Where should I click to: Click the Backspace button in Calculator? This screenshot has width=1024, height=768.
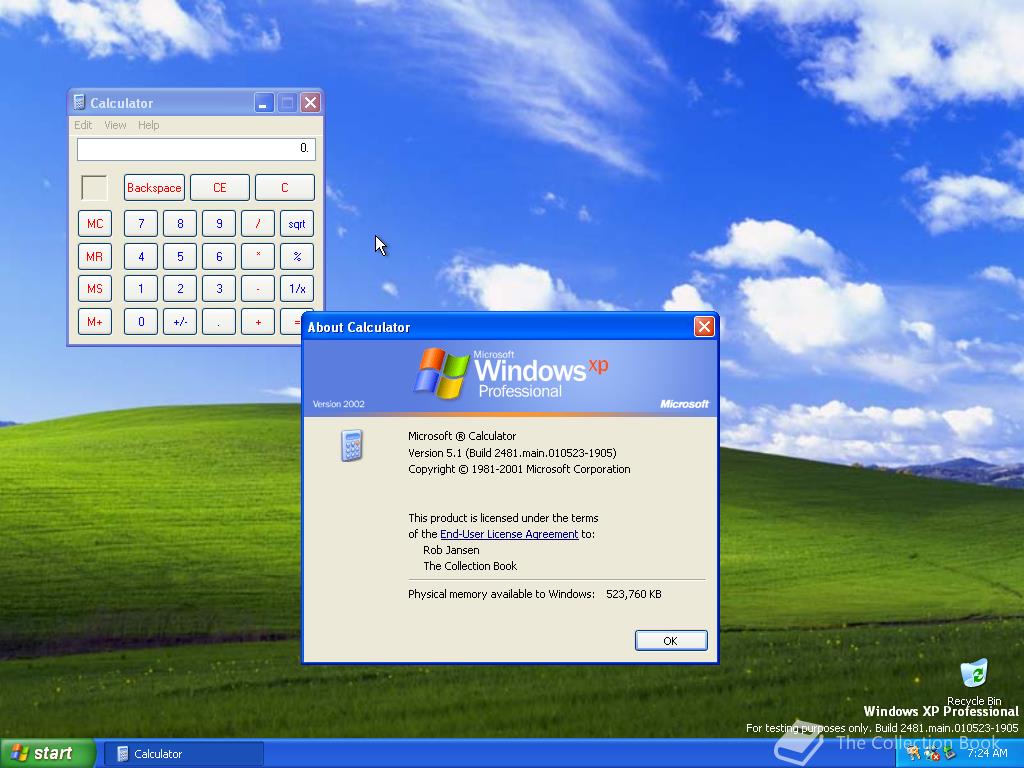[154, 187]
